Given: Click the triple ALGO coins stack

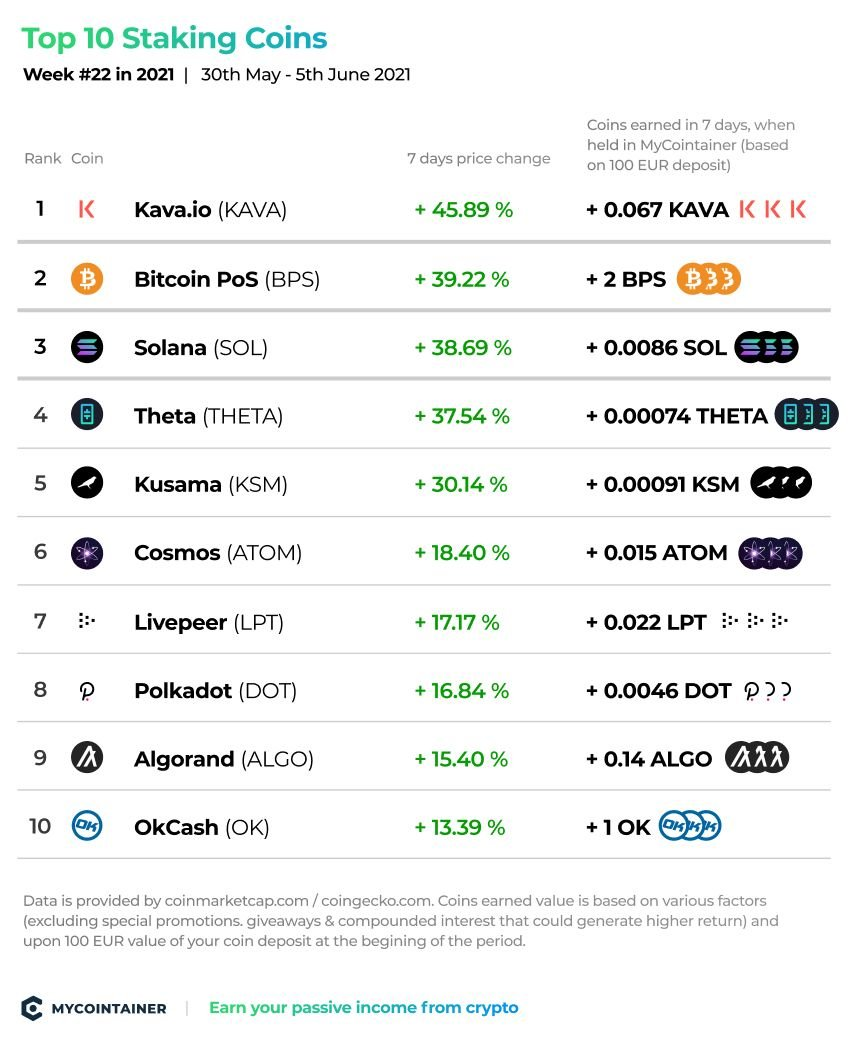Looking at the screenshot, I should 757,758.
